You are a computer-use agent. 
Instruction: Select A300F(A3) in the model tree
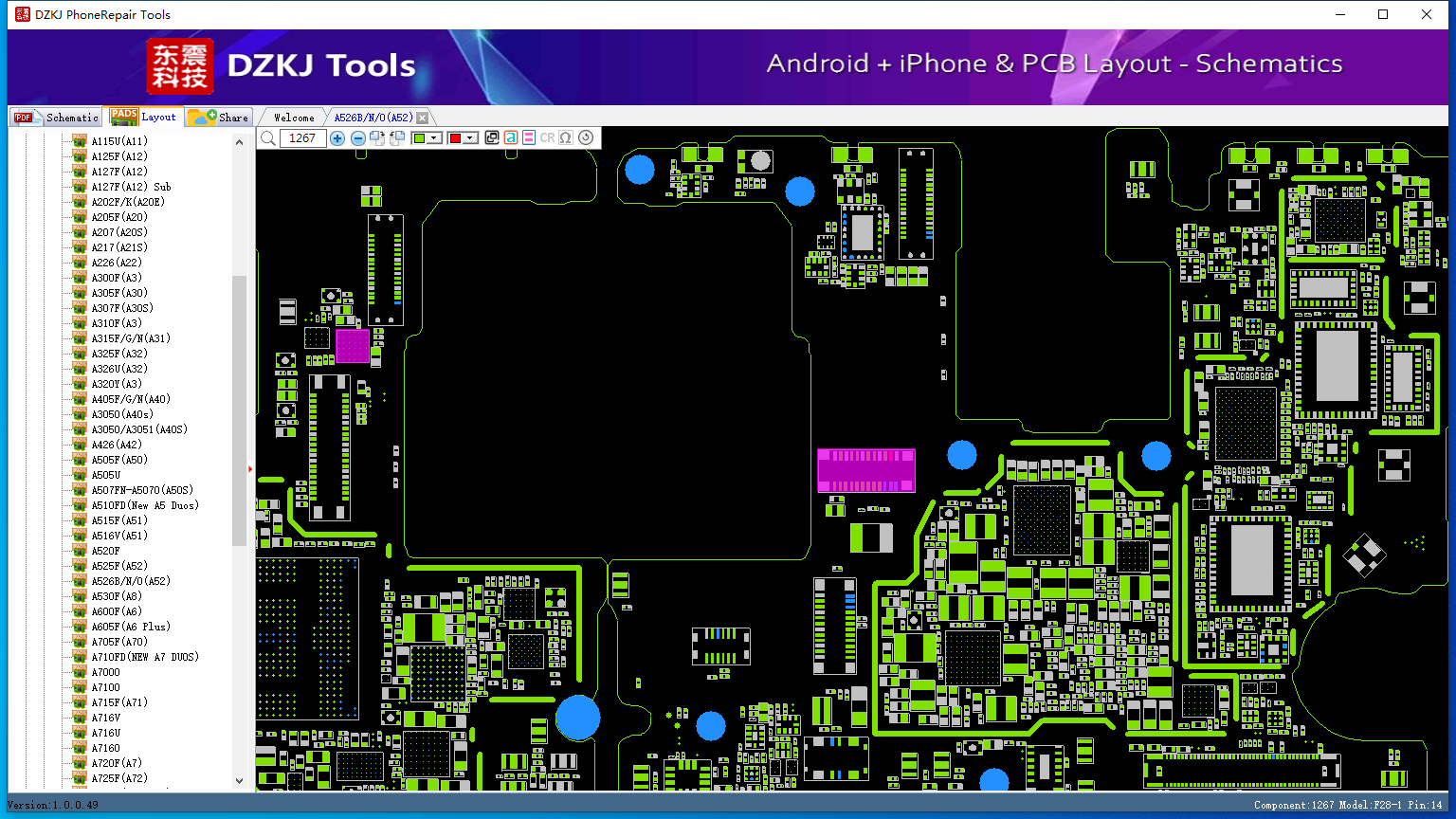click(x=117, y=278)
